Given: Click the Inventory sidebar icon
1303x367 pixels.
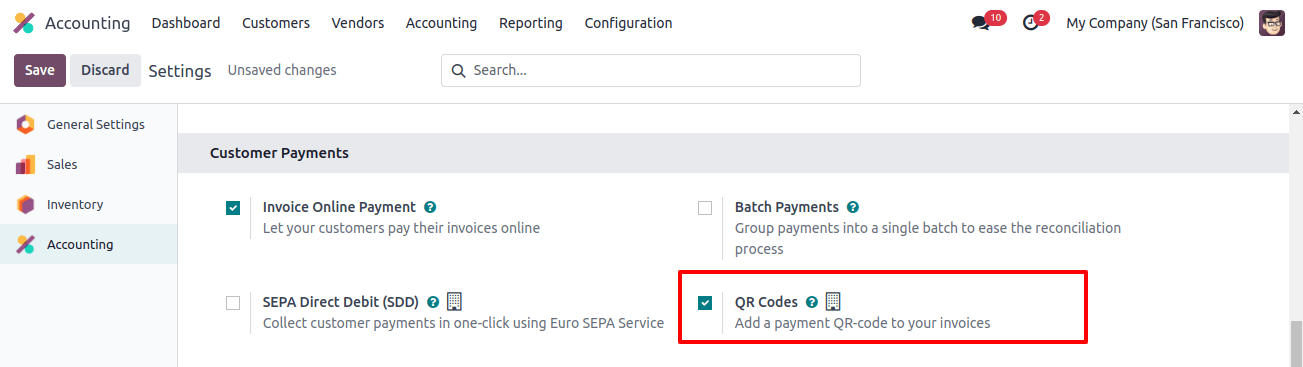Looking at the screenshot, I should pyautogui.click(x=25, y=205).
